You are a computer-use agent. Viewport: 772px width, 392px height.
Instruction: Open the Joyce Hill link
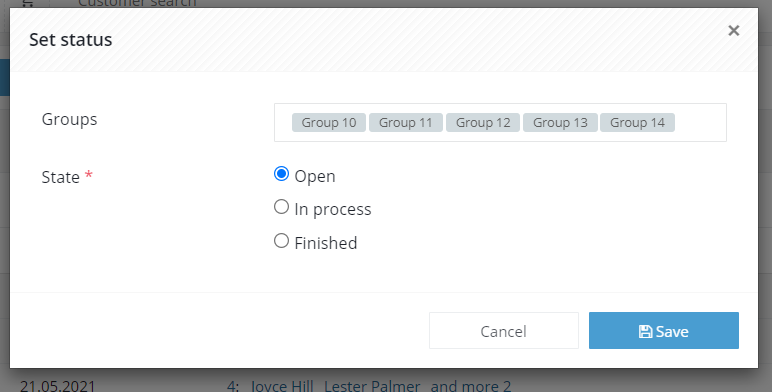[x=282, y=386]
